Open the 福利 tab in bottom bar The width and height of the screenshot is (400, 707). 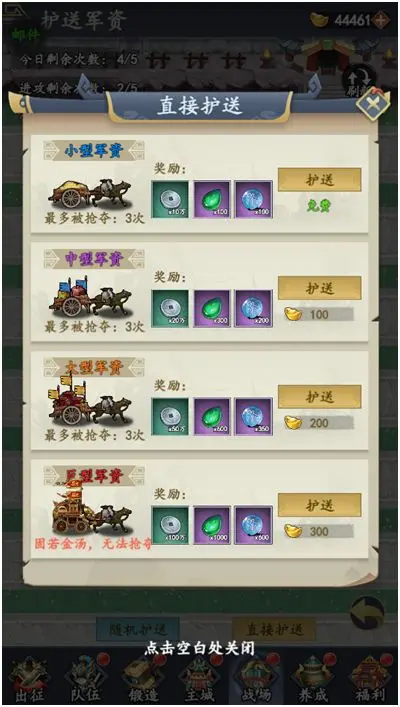click(x=370, y=681)
